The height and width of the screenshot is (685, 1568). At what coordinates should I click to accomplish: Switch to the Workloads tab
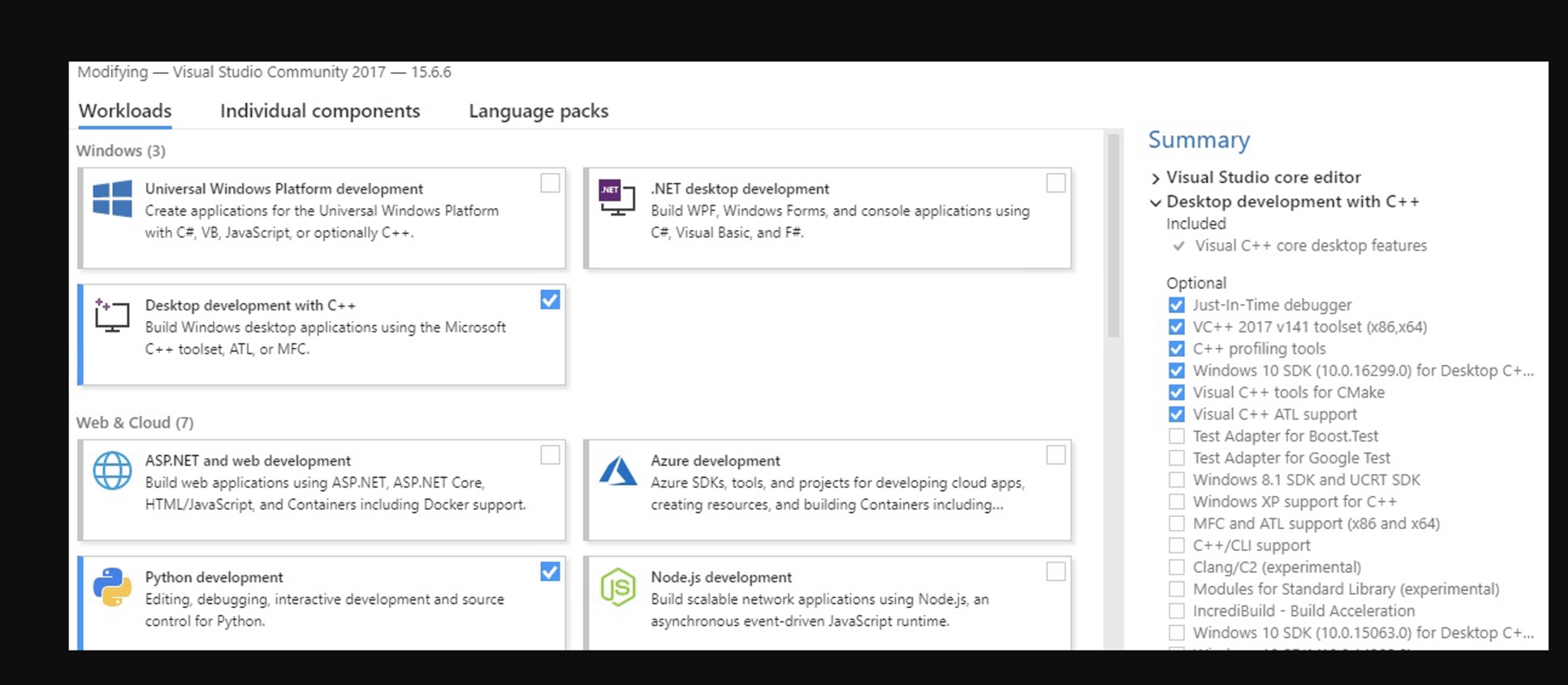125,111
